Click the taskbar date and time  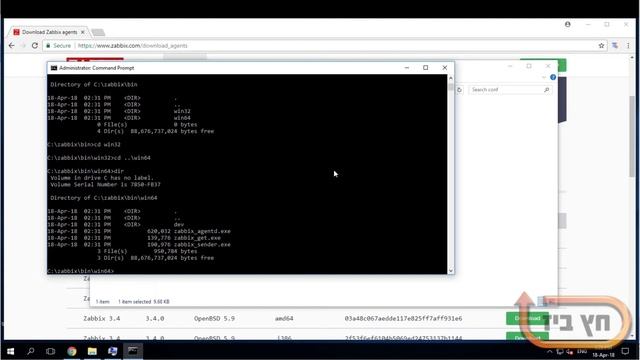[603, 352]
